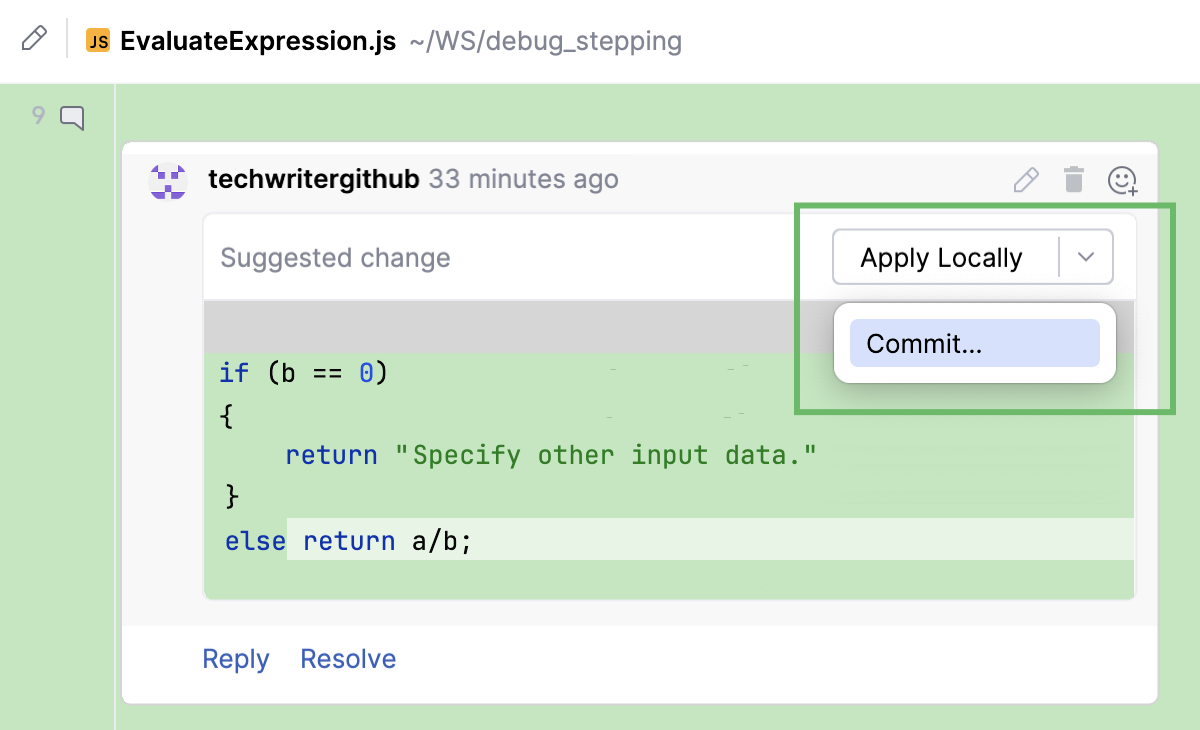
Task: Edit the comment using the pencil icon
Action: coord(1025,180)
